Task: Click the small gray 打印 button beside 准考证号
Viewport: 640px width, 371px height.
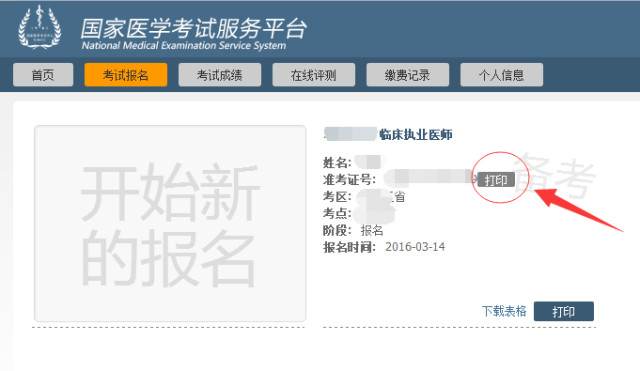Action: point(496,180)
